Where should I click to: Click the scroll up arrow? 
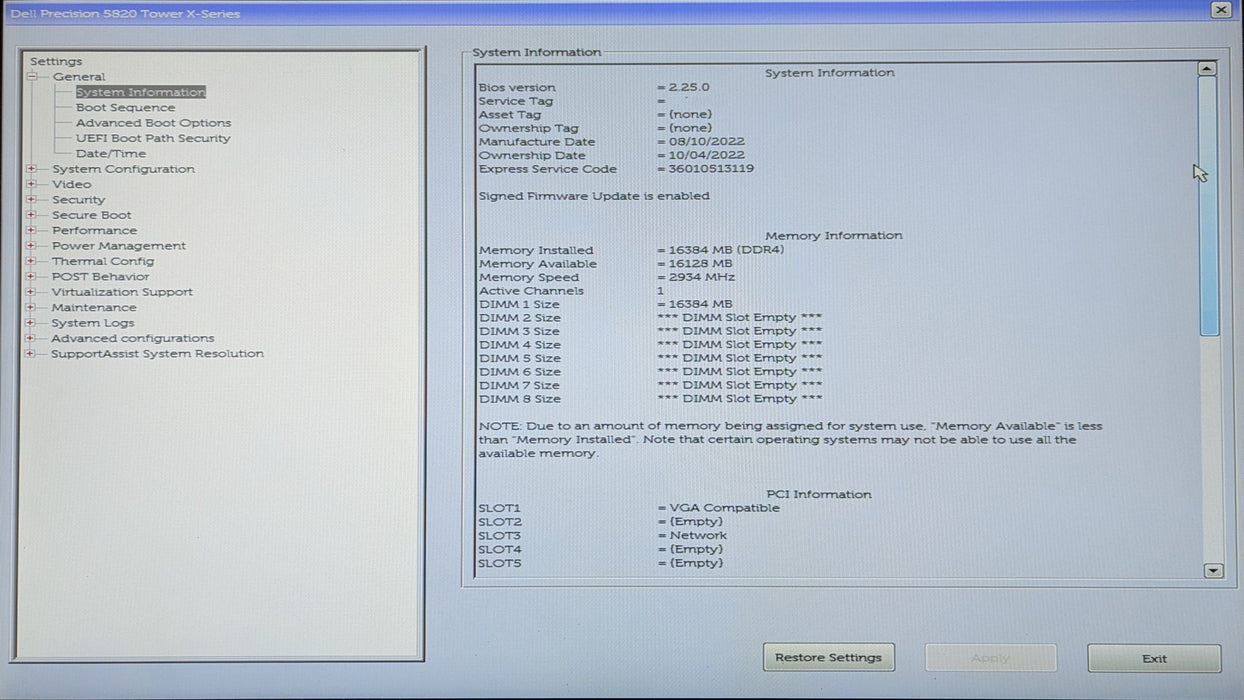1208,69
